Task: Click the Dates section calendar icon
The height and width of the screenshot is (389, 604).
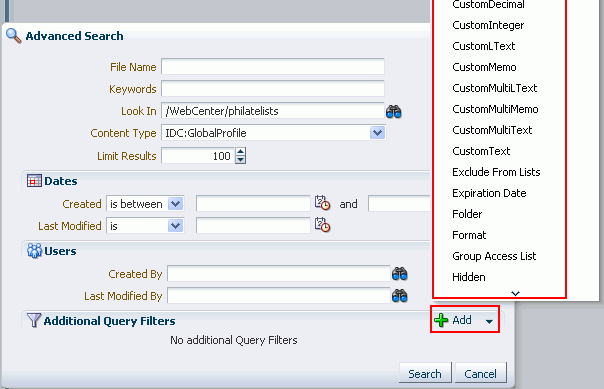Action: pyautogui.click(x=34, y=181)
